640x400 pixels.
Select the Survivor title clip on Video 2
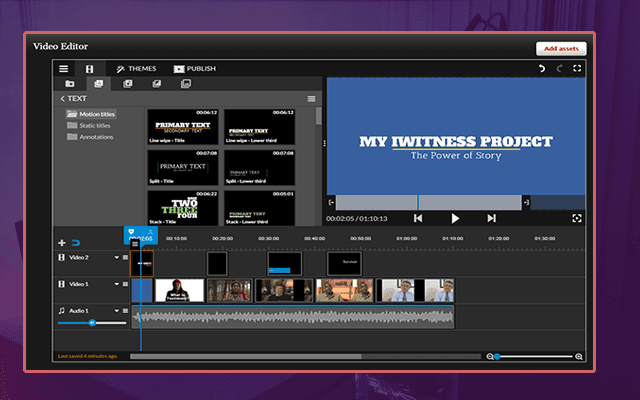(344, 264)
